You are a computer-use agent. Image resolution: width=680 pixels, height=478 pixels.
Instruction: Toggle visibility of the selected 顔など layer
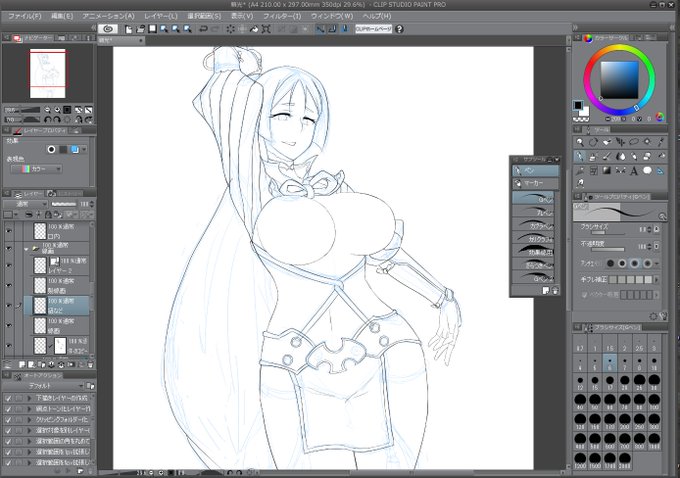pos(9,305)
